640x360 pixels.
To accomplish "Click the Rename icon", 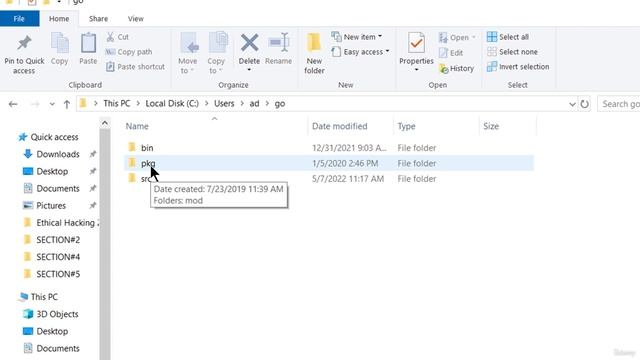I will tap(278, 43).
